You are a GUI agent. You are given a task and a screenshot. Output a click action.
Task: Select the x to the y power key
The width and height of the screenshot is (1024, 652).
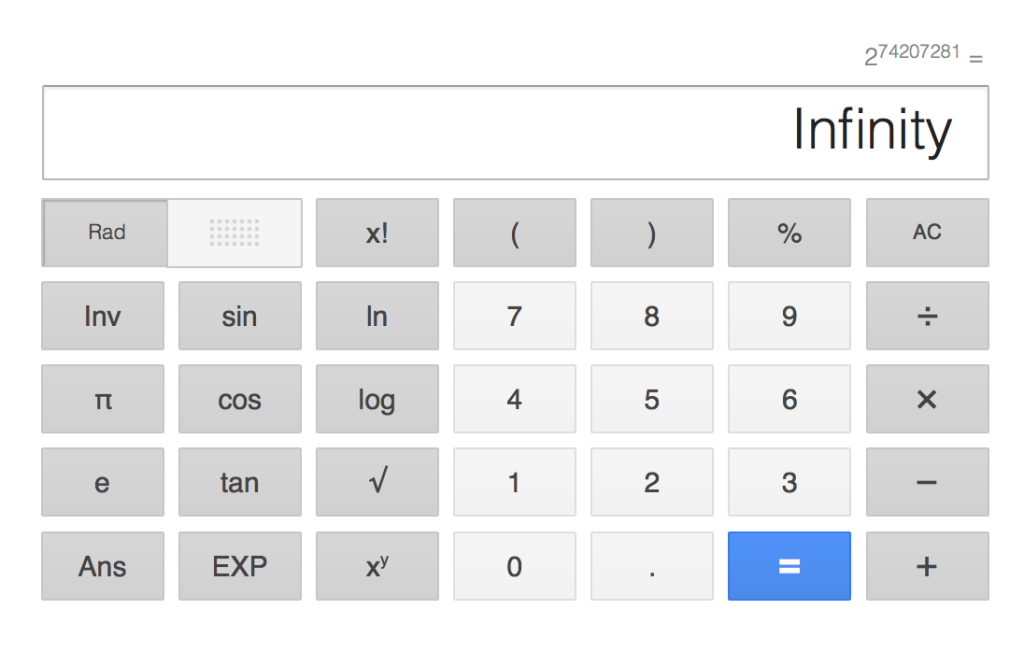tap(377, 566)
